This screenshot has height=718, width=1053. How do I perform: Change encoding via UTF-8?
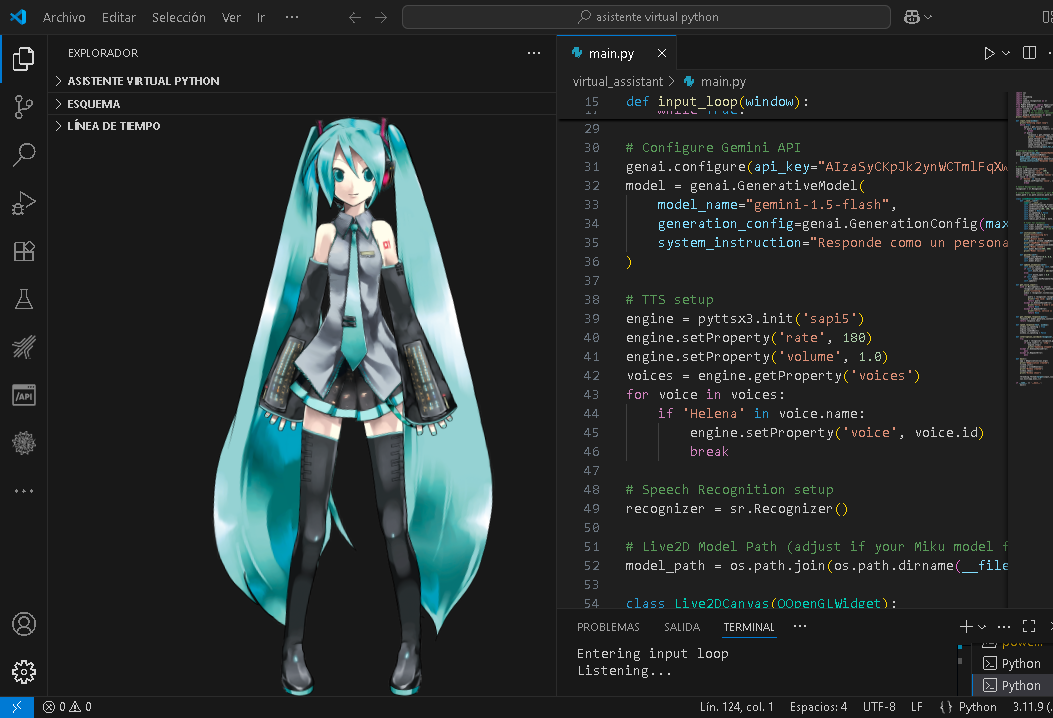(x=879, y=707)
